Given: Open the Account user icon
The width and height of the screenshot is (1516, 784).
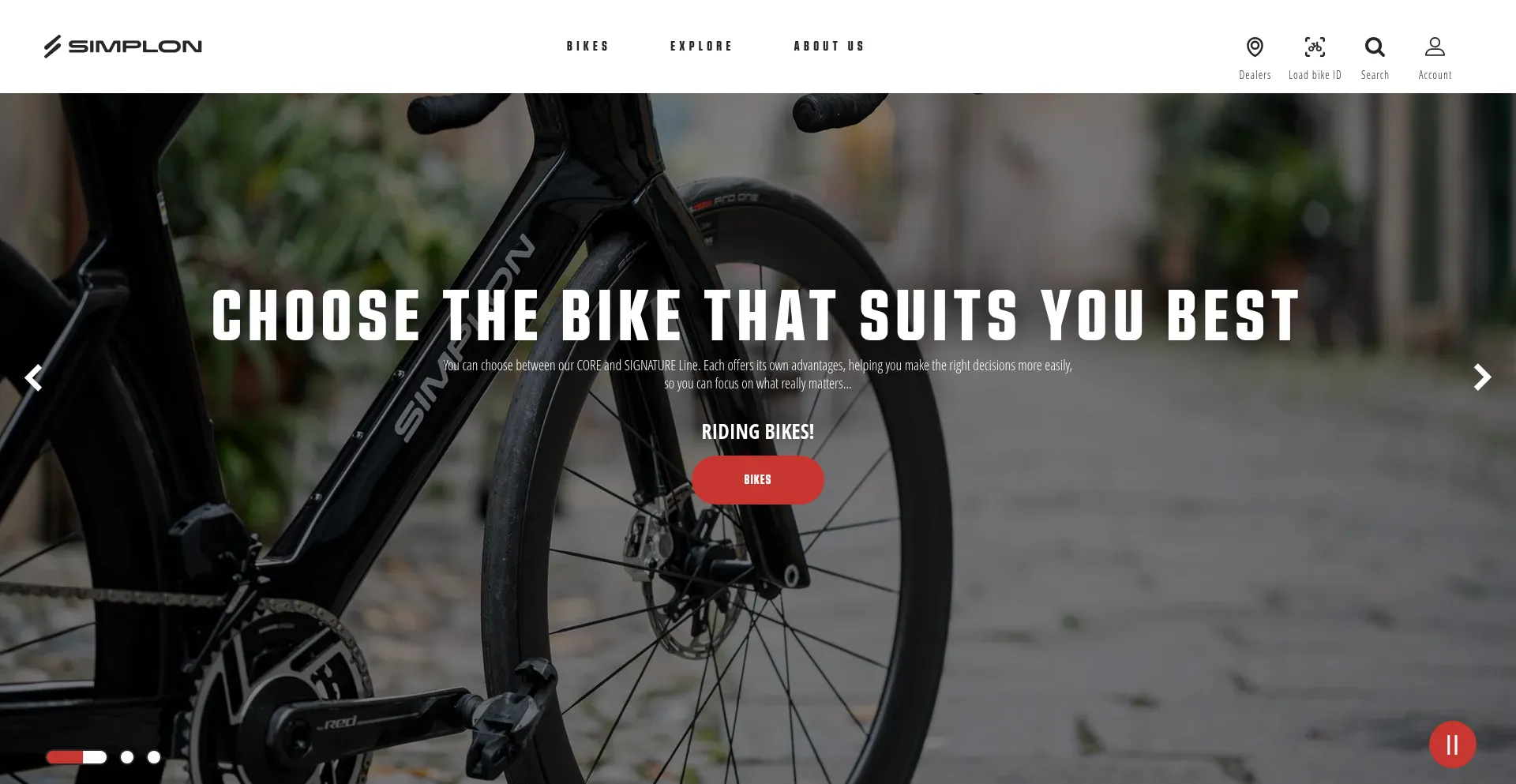Looking at the screenshot, I should pyautogui.click(x=1435, y=47).
